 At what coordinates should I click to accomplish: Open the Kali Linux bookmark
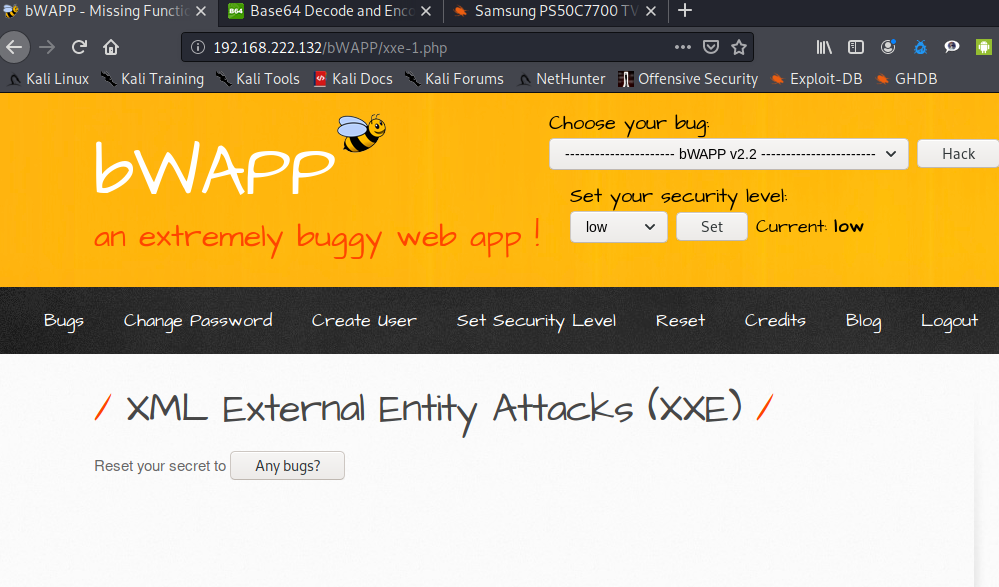click(x=48, y=79)
